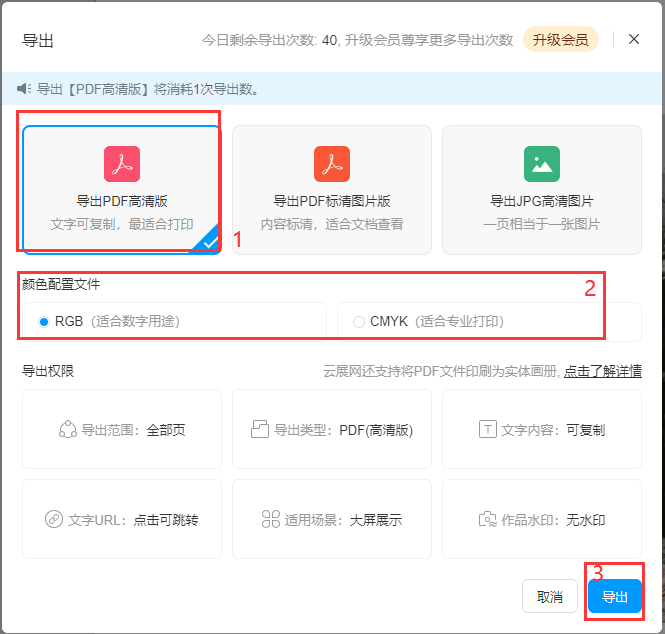Choose the 导出PDF高清版 export option card
Image resolution: width=665 pixels, height=634 pixels.
pyautogui.click(x=122, y=190)
